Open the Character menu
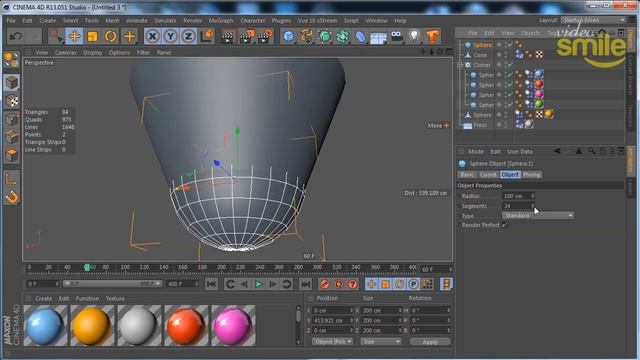640x360 pixels. tap(252, 20)
